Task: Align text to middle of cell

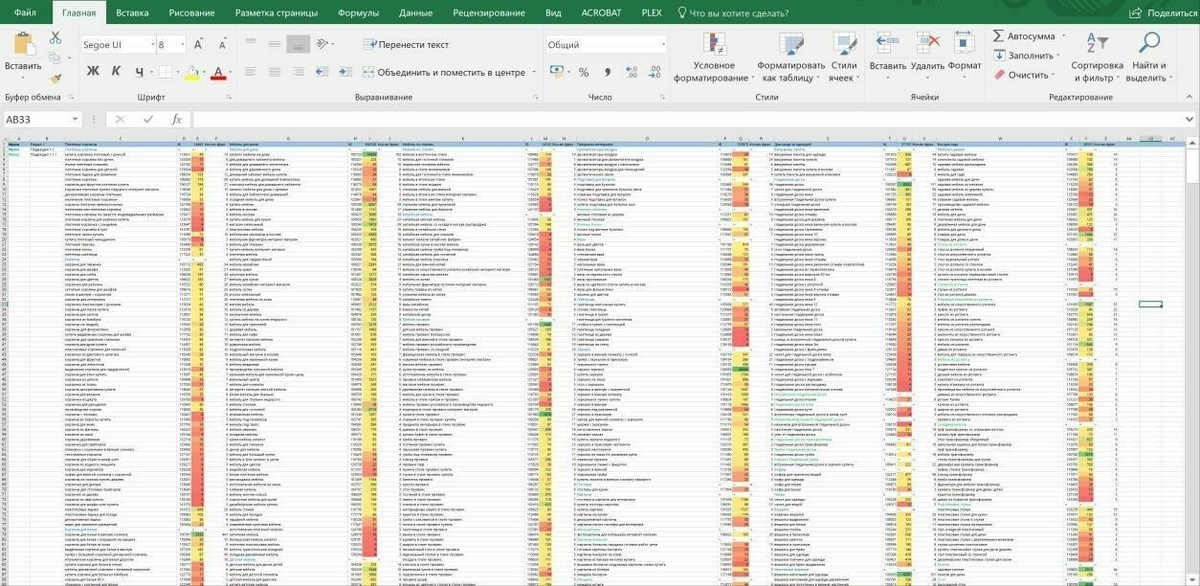Action: pos(274,45)
